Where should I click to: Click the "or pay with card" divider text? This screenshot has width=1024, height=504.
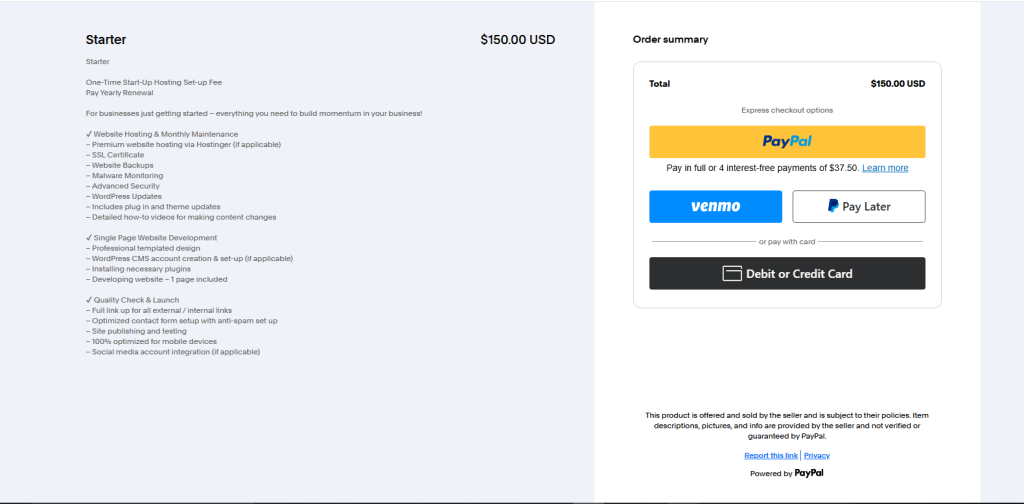tap(787, 241)
